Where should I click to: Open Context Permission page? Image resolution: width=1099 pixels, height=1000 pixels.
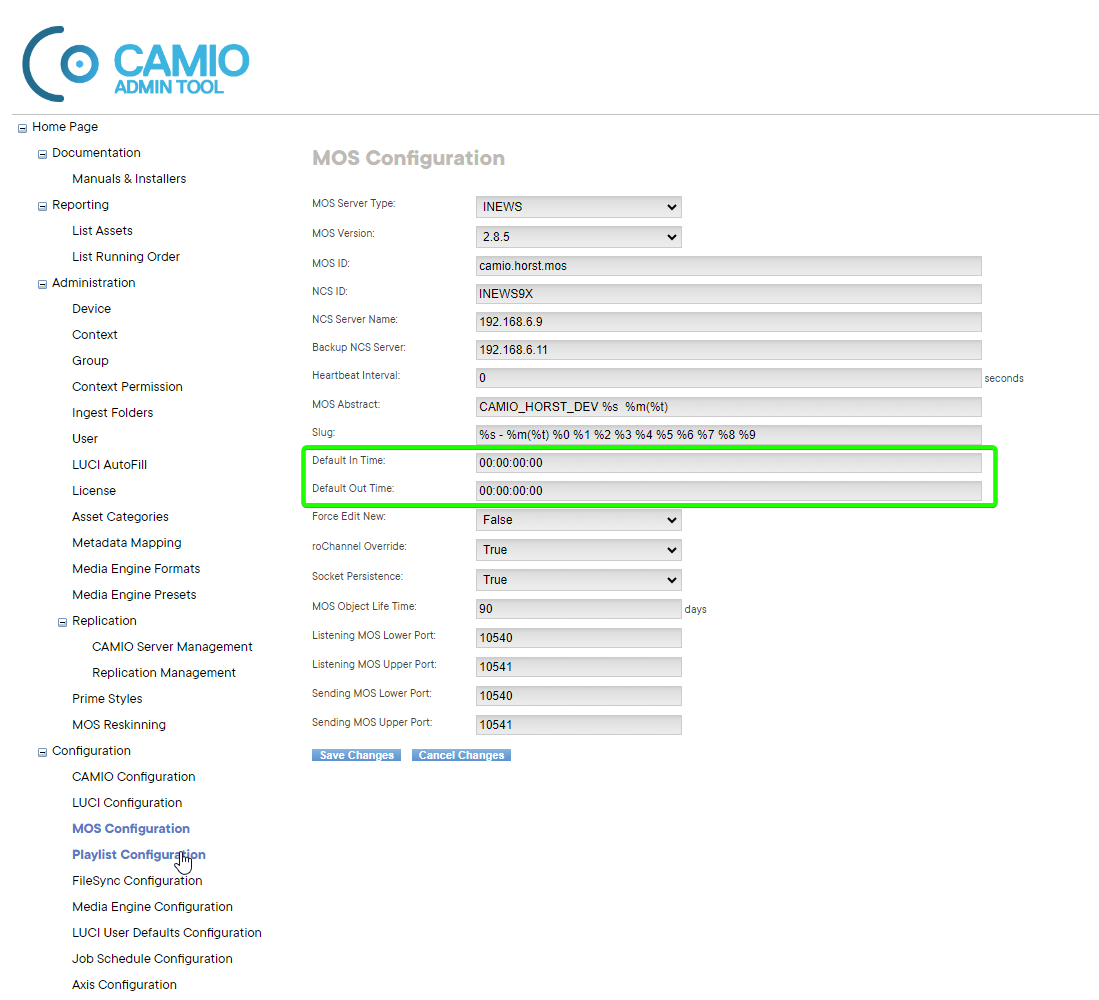(x=127, y=386)
